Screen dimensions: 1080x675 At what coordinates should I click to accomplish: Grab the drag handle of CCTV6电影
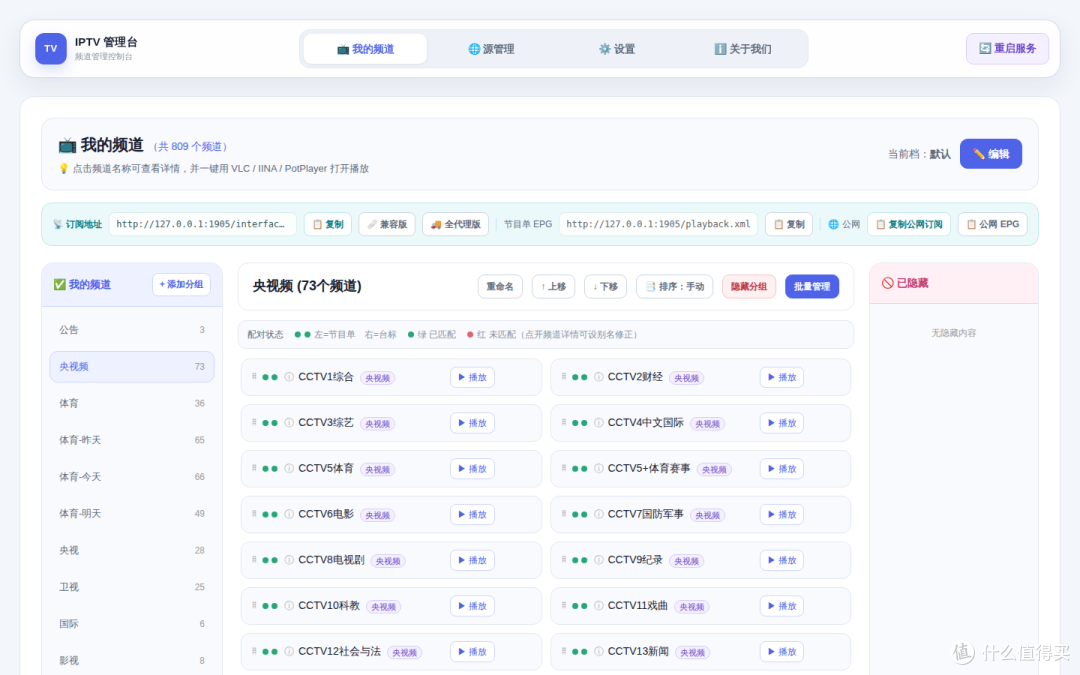254,514
